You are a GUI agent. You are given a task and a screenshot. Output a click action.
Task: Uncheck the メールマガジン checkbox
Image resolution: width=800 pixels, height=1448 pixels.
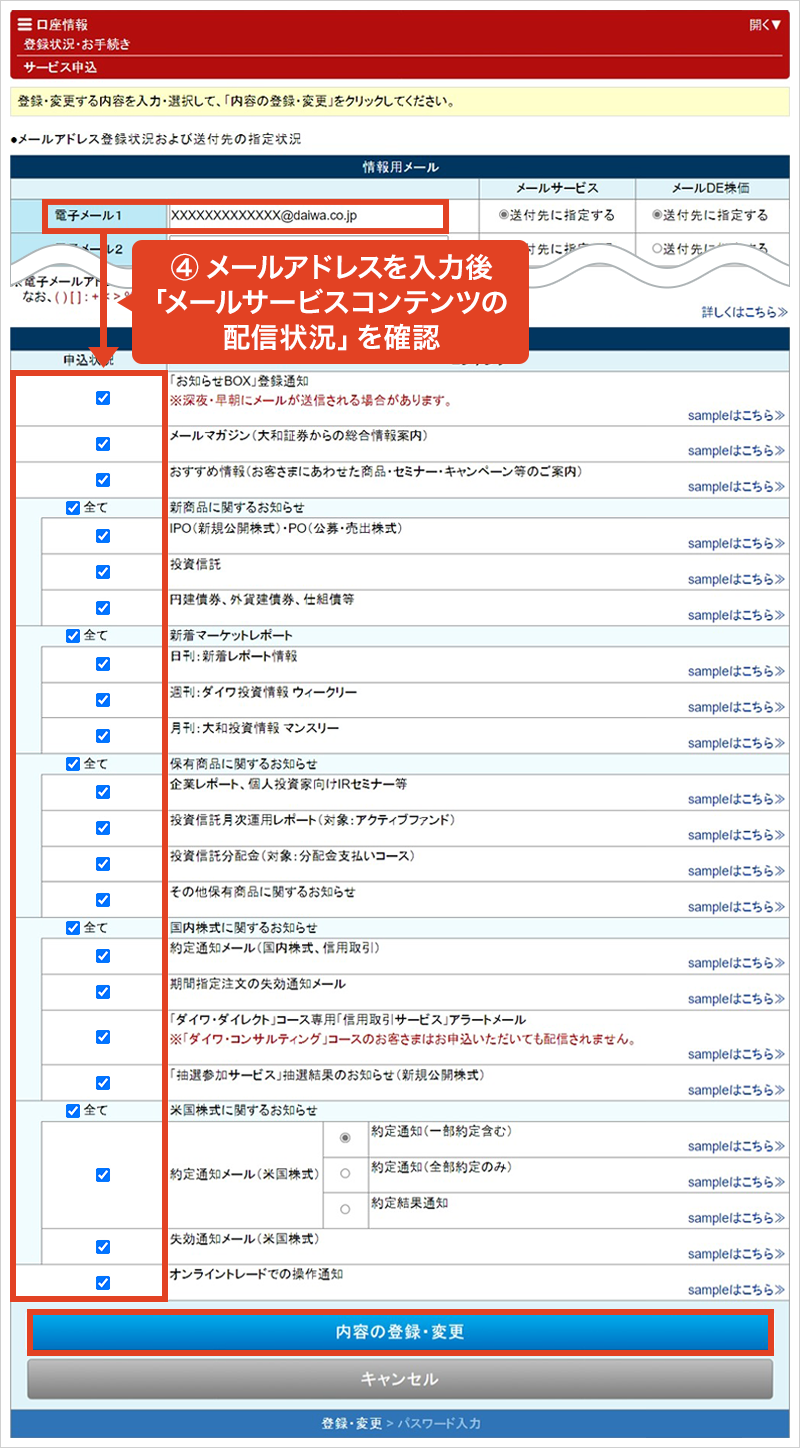click(x=102, y=443)
